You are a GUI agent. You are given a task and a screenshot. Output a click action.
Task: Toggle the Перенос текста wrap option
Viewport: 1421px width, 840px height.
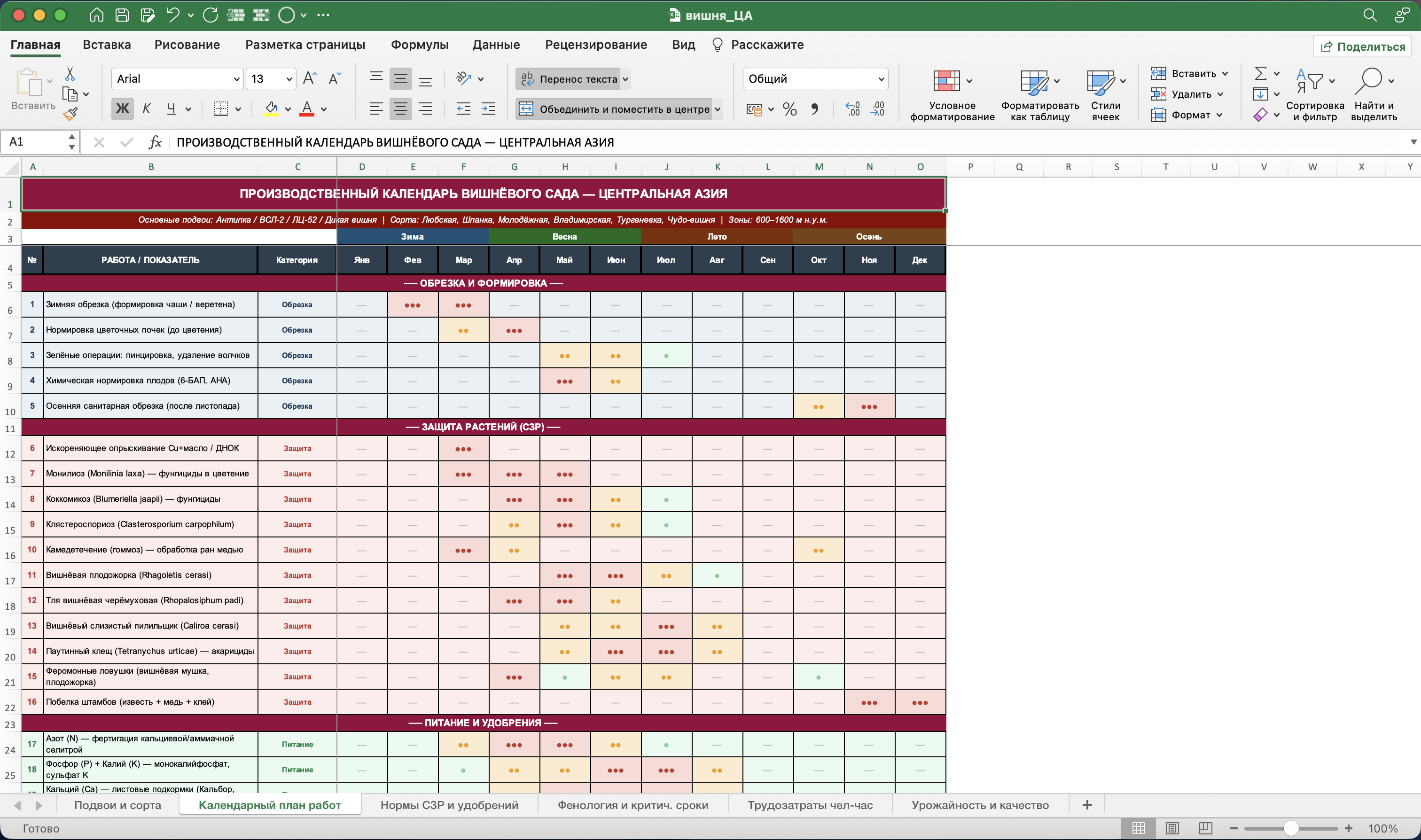(x=572, y=79)
